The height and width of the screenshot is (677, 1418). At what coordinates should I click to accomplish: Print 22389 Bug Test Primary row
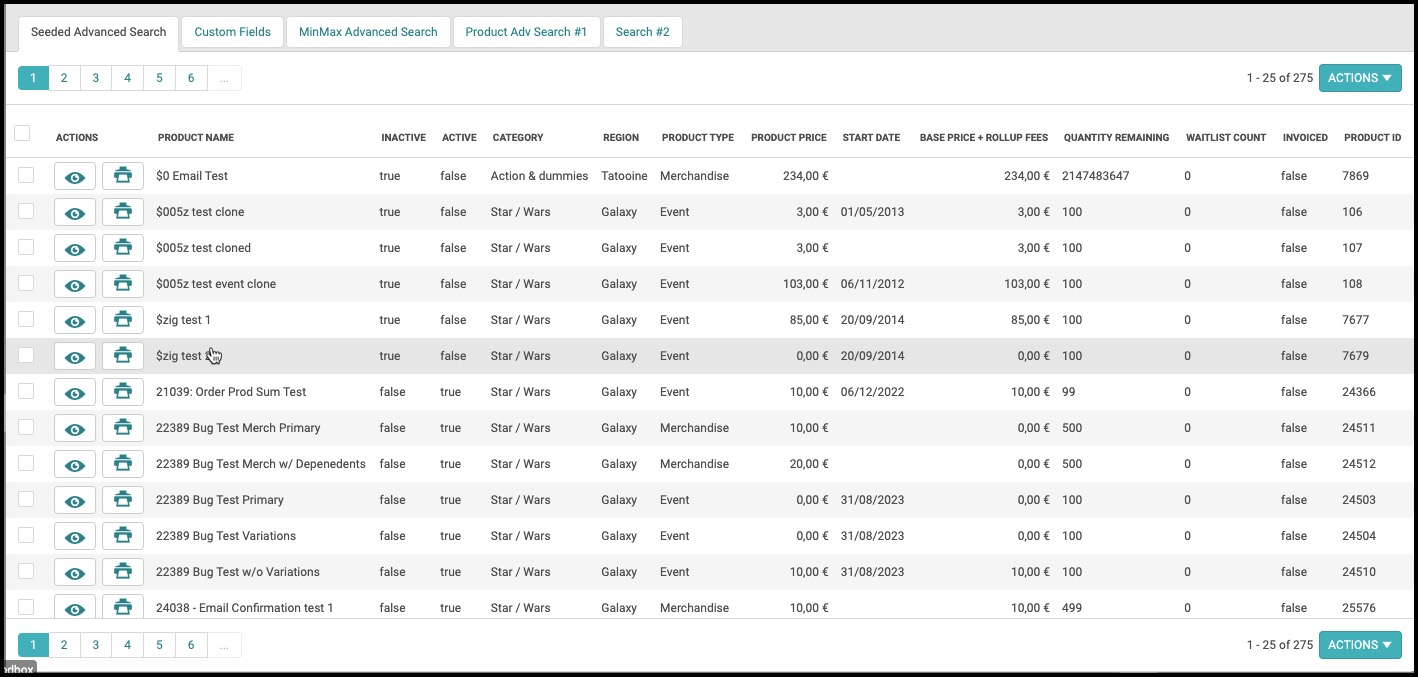click(x=123, y=501)
